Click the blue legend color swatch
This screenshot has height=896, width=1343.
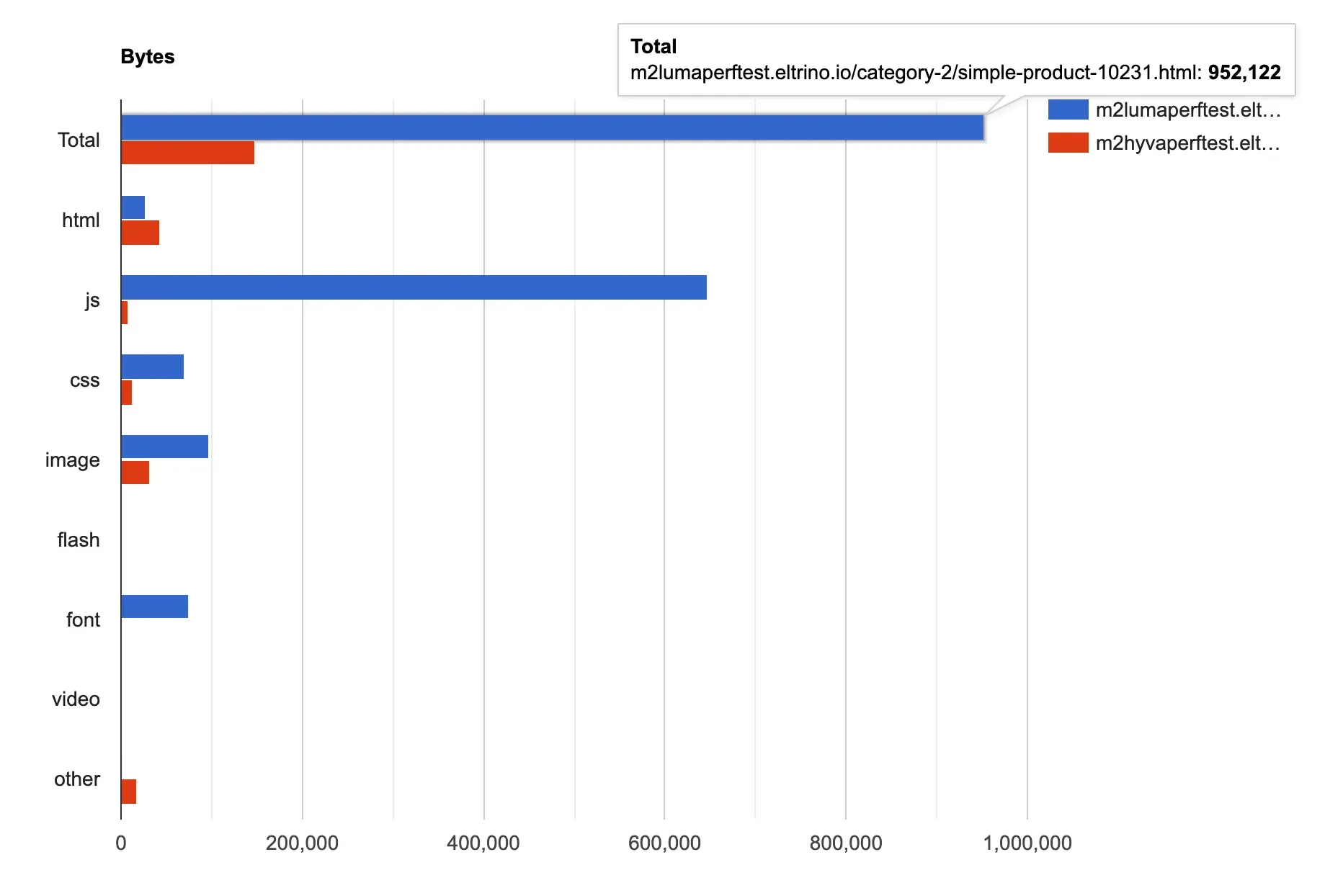1068,109
